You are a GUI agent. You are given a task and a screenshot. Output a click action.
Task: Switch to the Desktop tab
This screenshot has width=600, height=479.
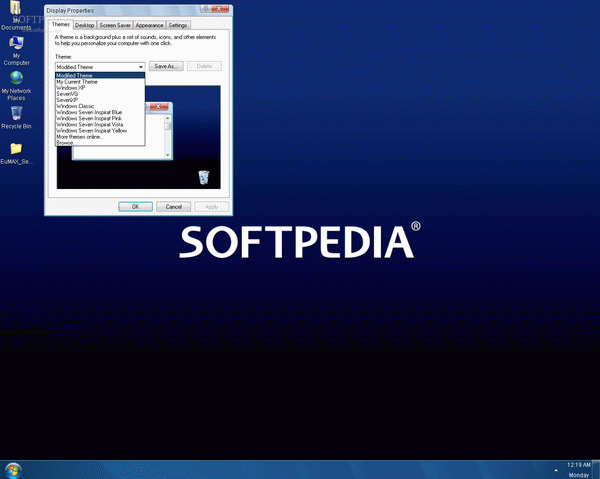85,25
